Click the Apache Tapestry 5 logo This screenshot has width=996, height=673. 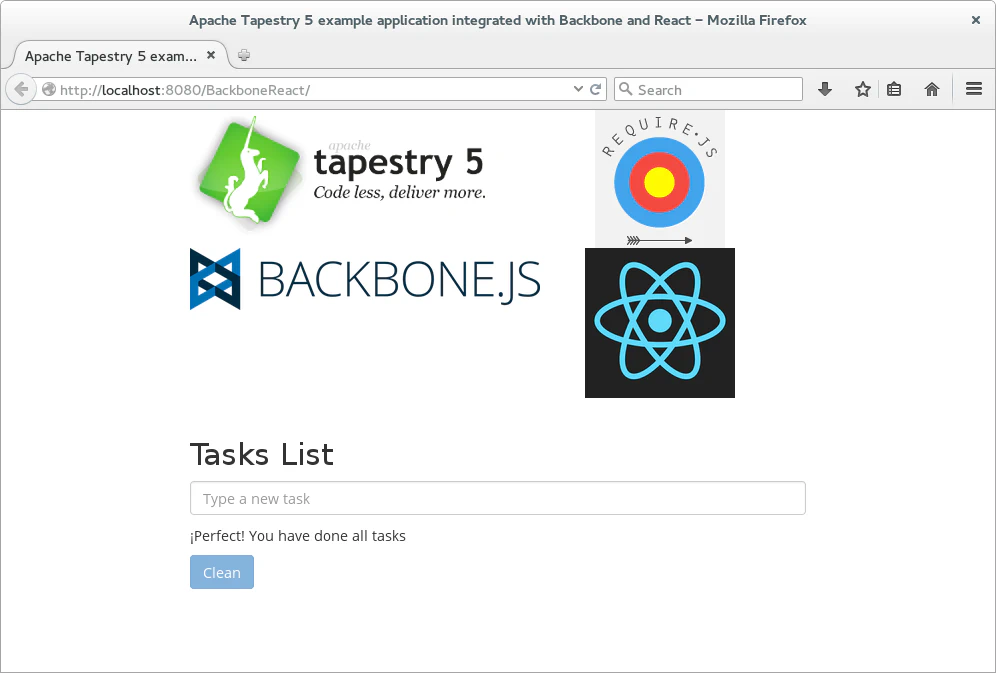coord(340,169)
